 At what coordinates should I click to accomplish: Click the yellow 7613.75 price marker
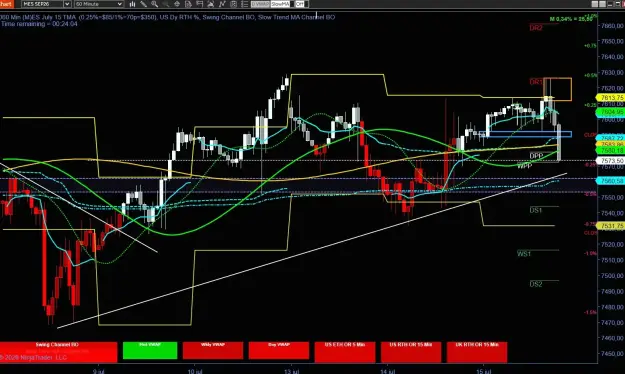(x=610, y=98)
